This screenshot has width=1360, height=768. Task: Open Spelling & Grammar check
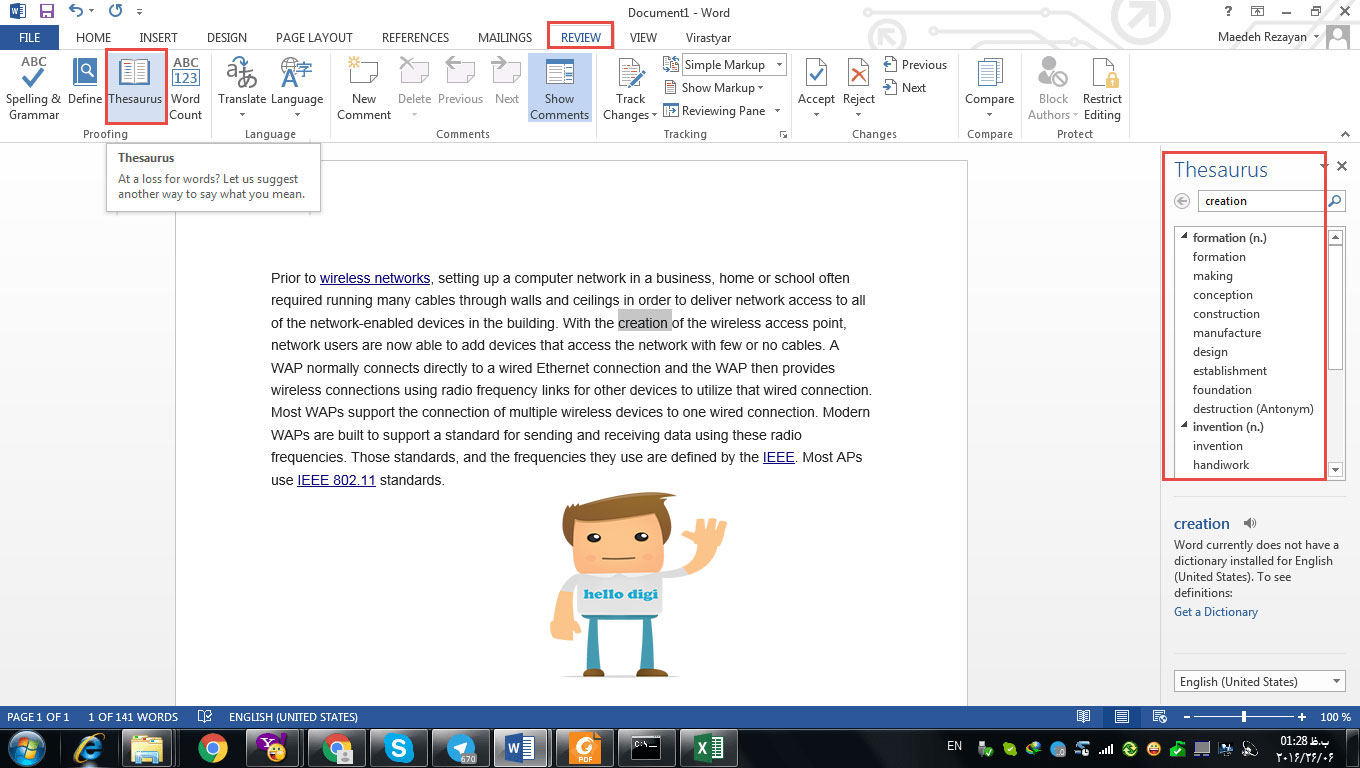[33, 76]
